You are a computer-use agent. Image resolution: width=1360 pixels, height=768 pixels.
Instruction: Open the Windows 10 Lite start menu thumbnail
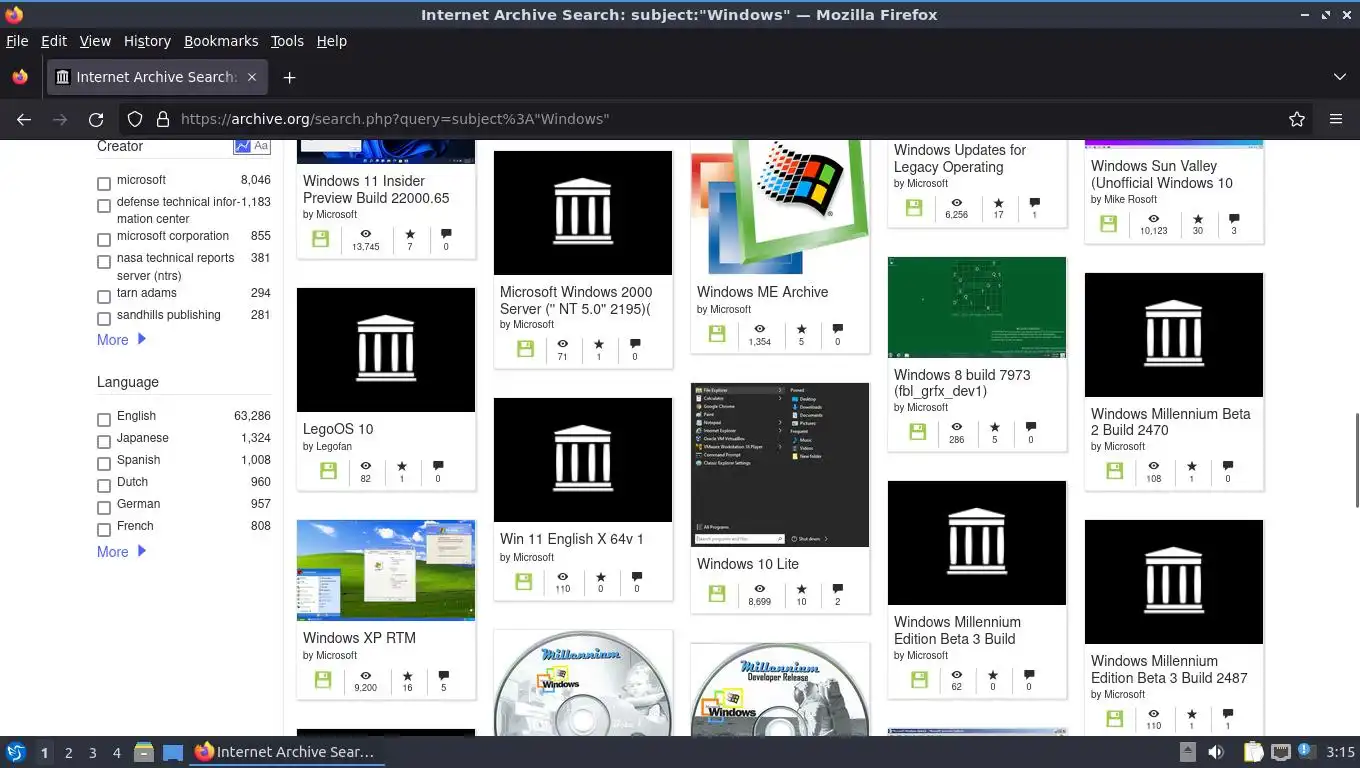click(x=780, y=465)
